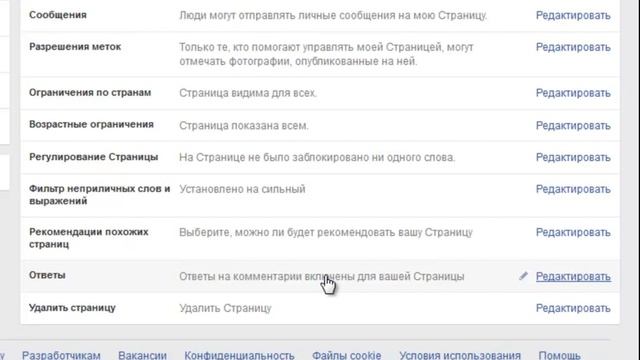Select the Удалить страницу row label
640x360 pixels.
pos(72,308)
